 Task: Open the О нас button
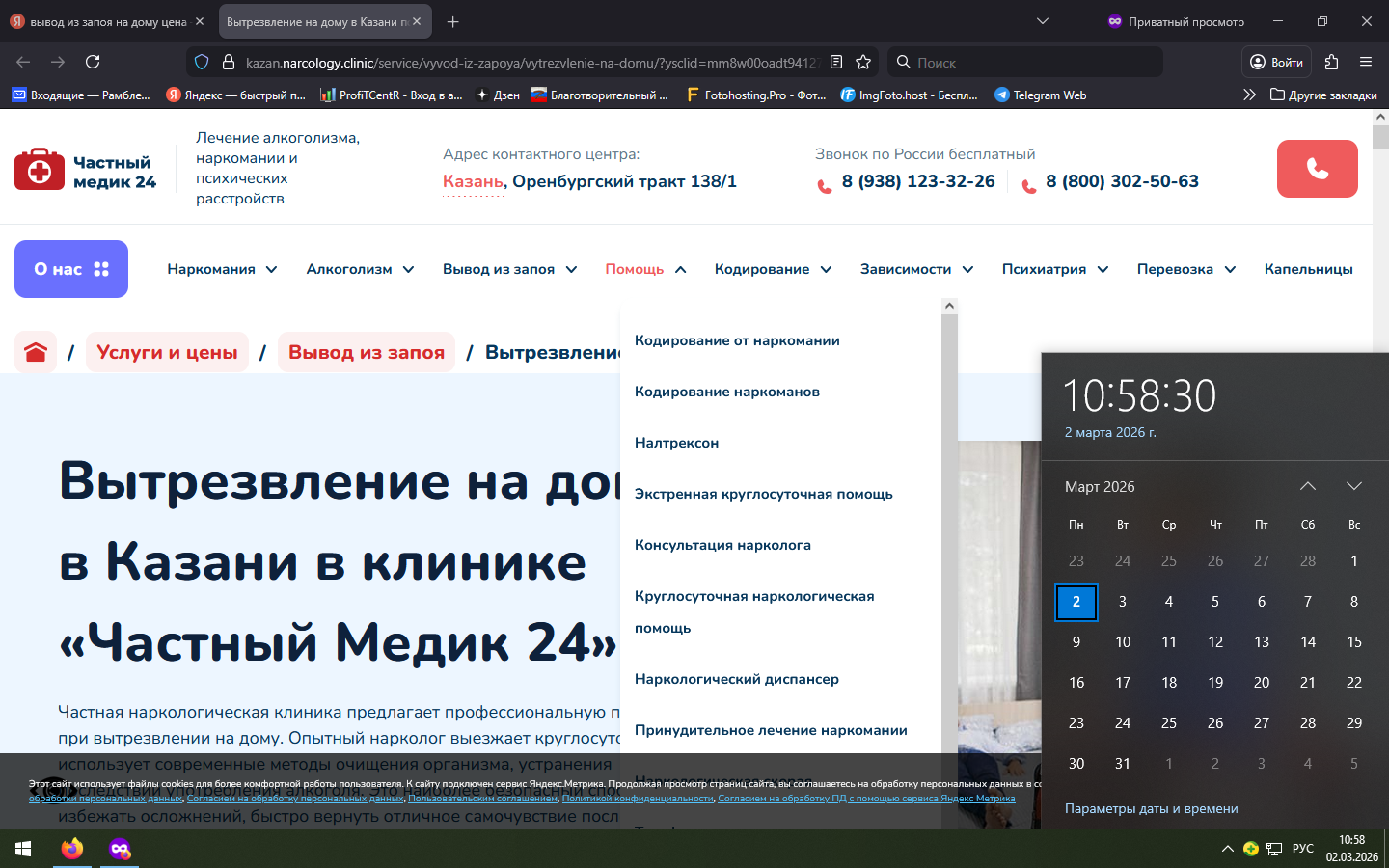(x=71, y=269)
